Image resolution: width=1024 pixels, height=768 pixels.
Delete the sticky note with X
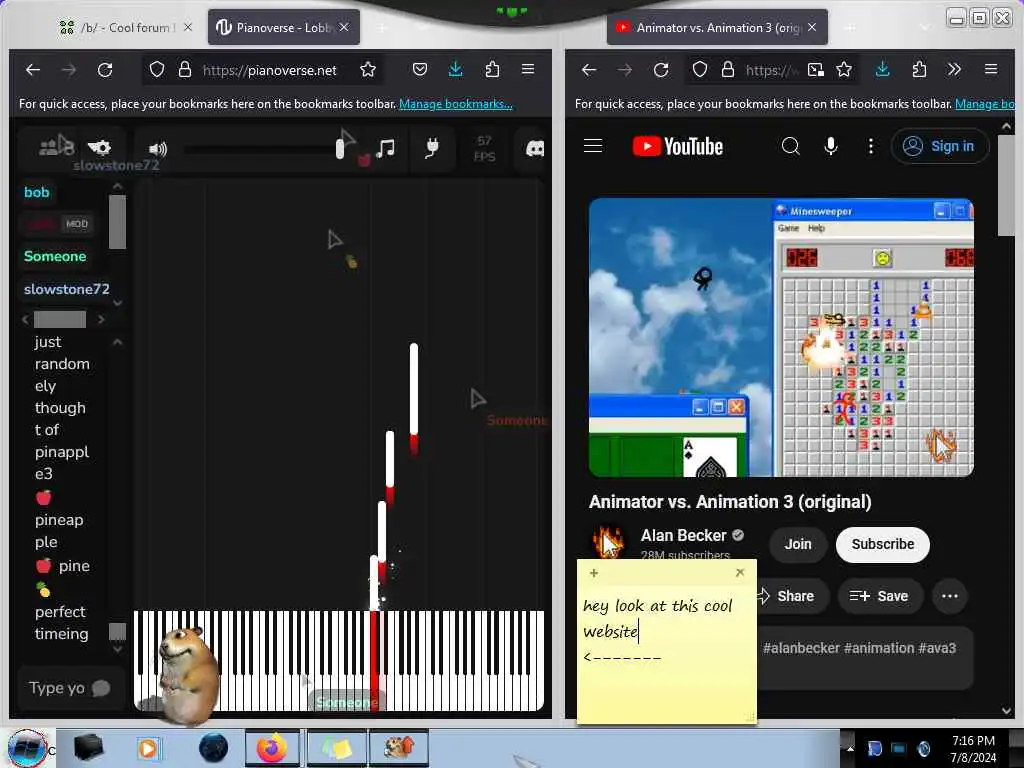pos(740,573)
